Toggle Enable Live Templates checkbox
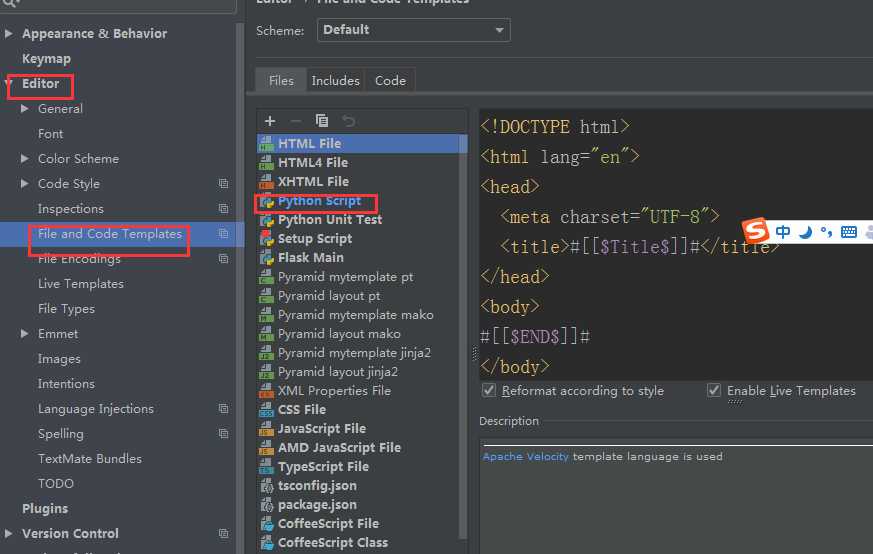Viewport: 873px width, 554px height. coord(714,390)
